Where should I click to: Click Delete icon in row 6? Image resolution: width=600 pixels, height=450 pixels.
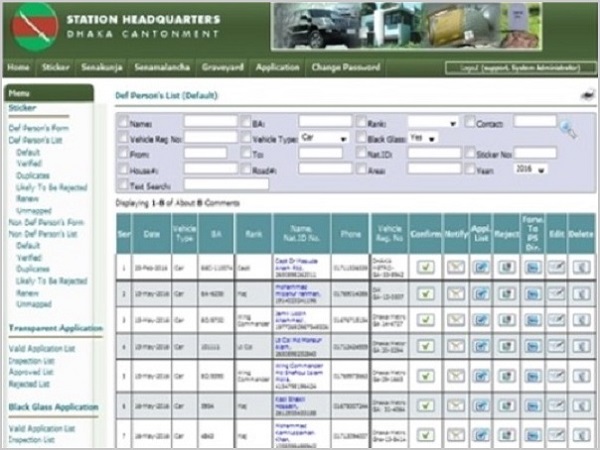click(x=581, y=406)
